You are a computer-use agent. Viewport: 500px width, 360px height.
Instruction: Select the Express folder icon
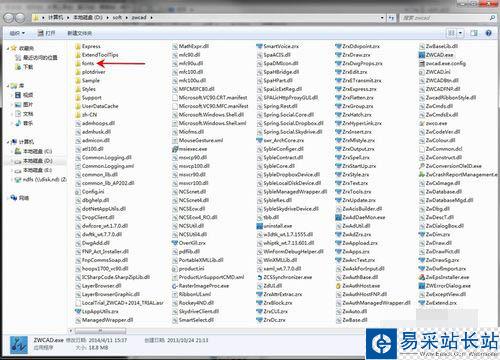click(x=78, y=46)
